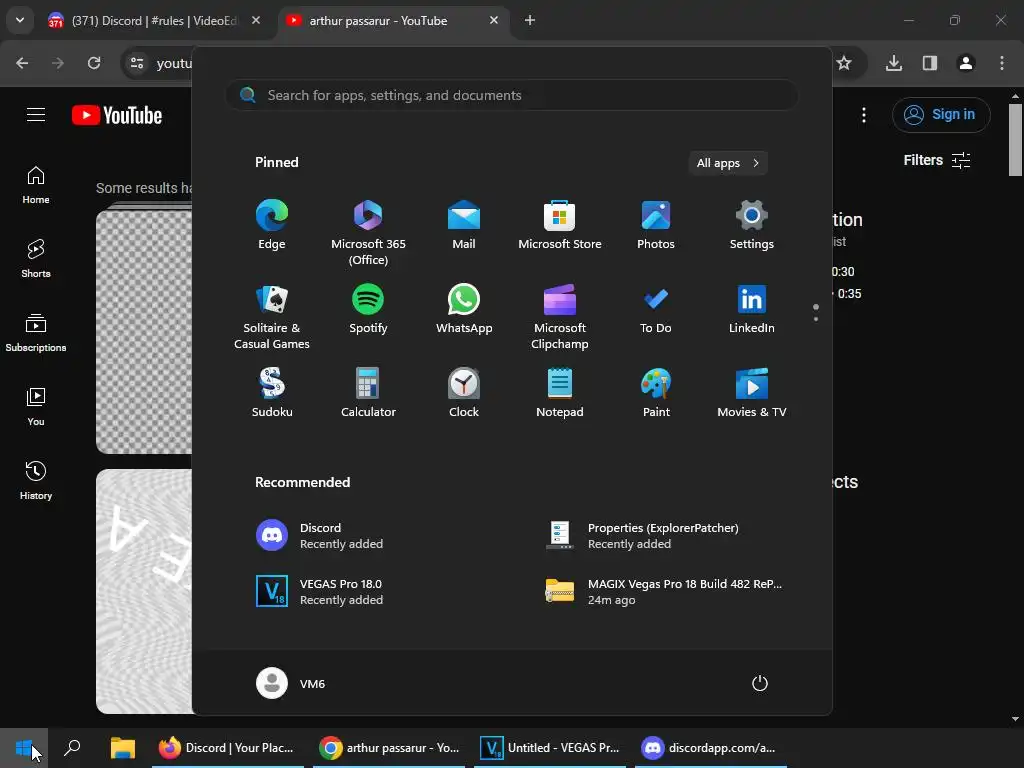Image resolution: width=1024 pixels, height=768 pixels.
Task: Open YouTube Shorts in sidebar
Action: point(36,259)
